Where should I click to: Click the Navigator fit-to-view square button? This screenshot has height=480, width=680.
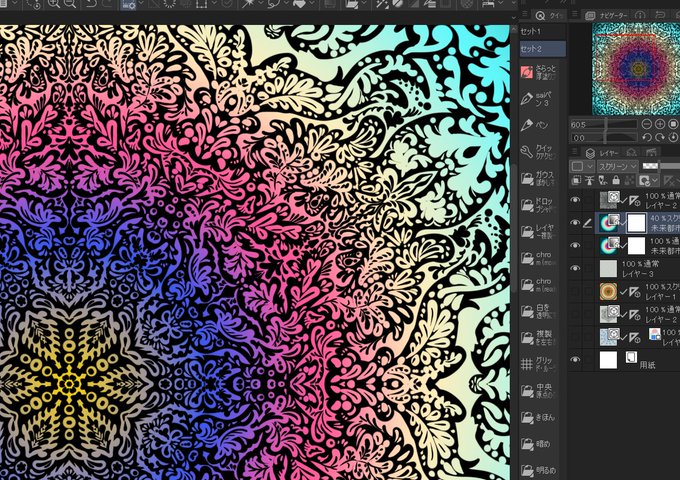tap(673, 124)
